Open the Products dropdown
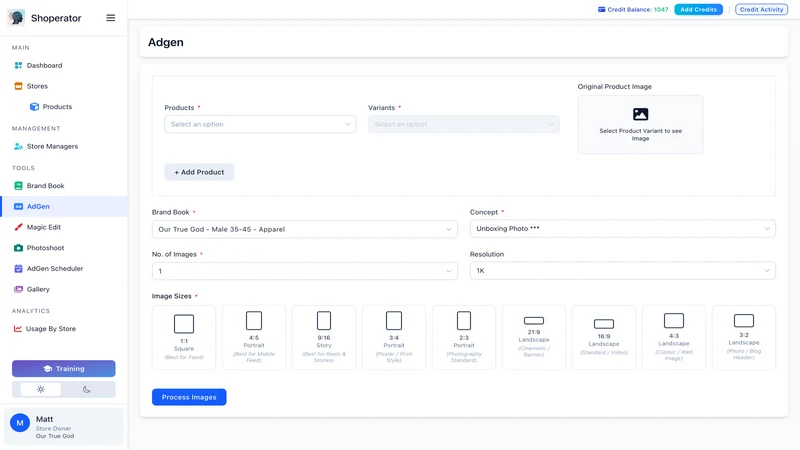 click(260, 124)
